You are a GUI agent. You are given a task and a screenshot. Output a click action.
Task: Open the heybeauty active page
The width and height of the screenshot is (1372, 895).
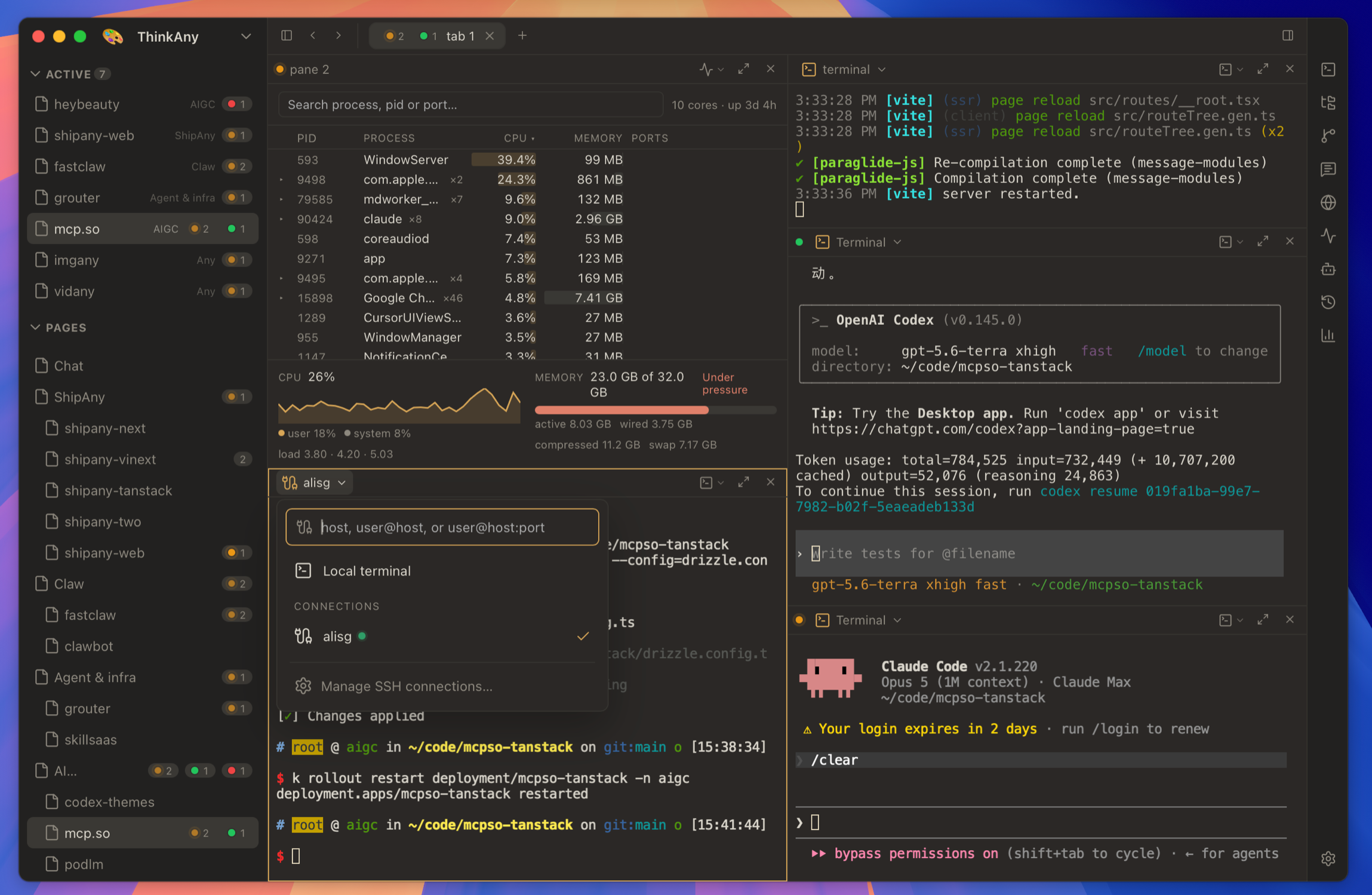point(143,104)
